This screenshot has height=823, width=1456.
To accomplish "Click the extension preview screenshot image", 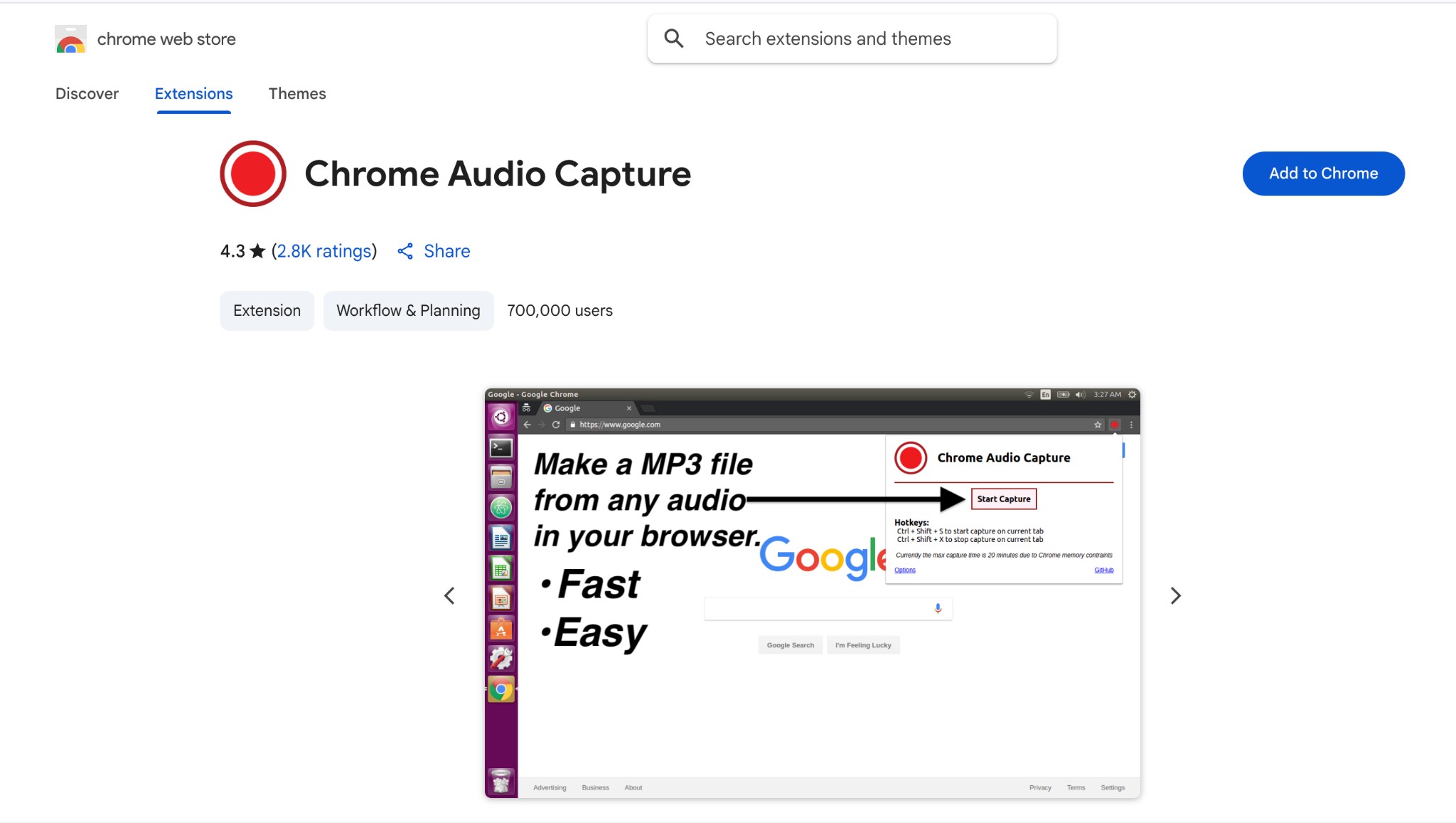I will tap(813, 593).
